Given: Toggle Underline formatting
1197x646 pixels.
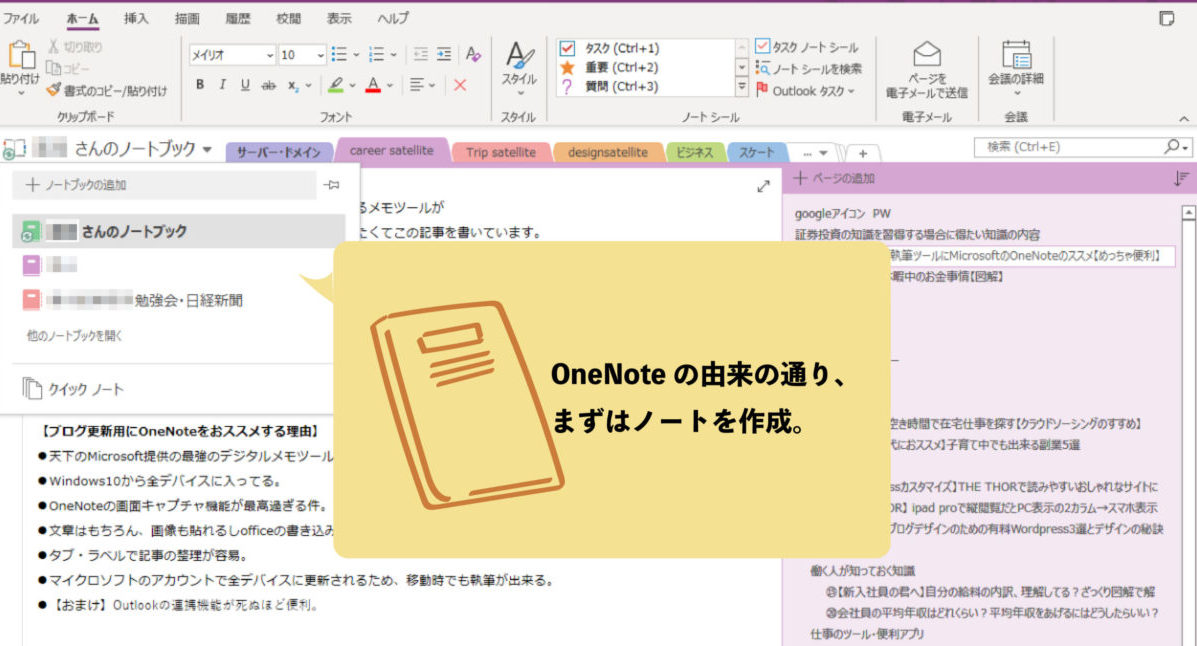Looking at the screenshot, I should (245, 85).
